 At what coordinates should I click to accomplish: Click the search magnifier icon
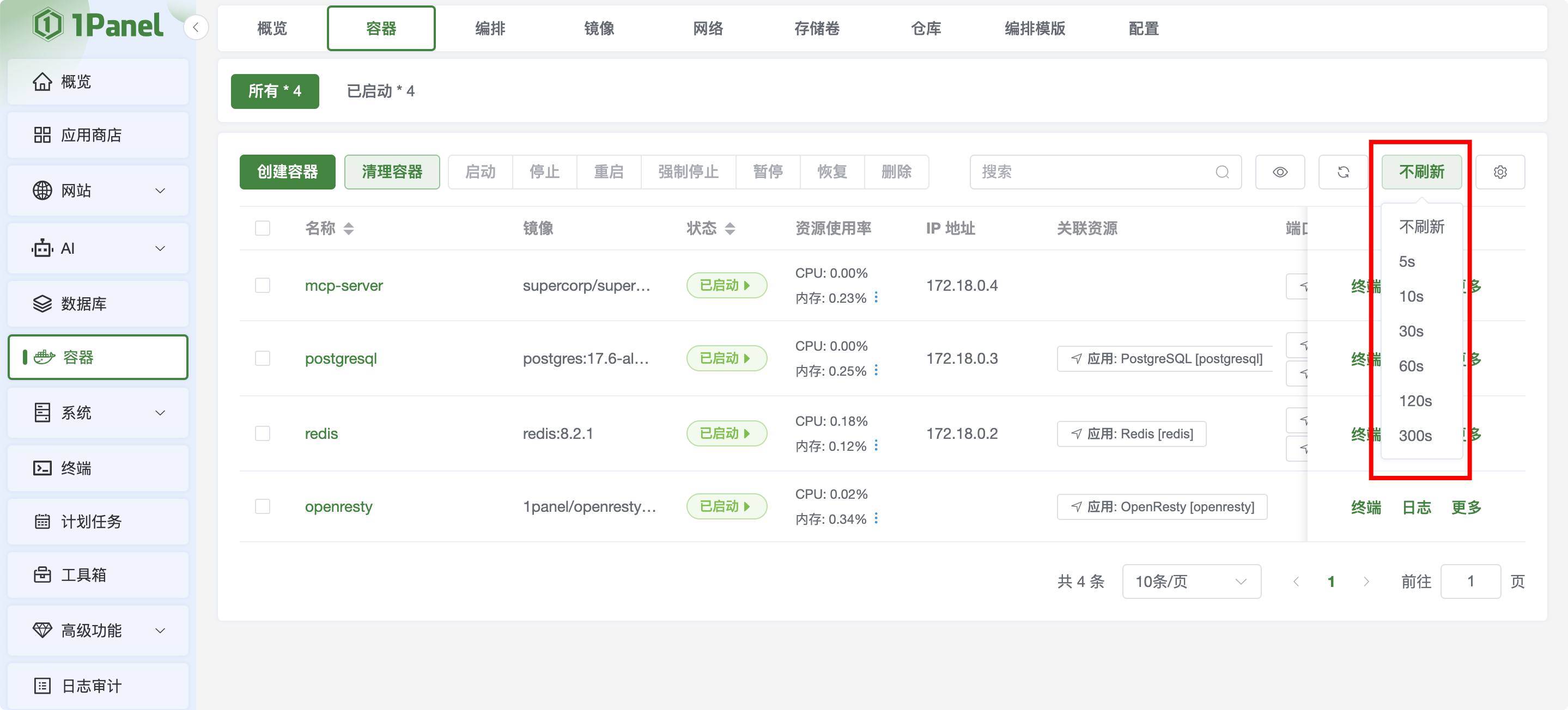tap(1221, 172)
